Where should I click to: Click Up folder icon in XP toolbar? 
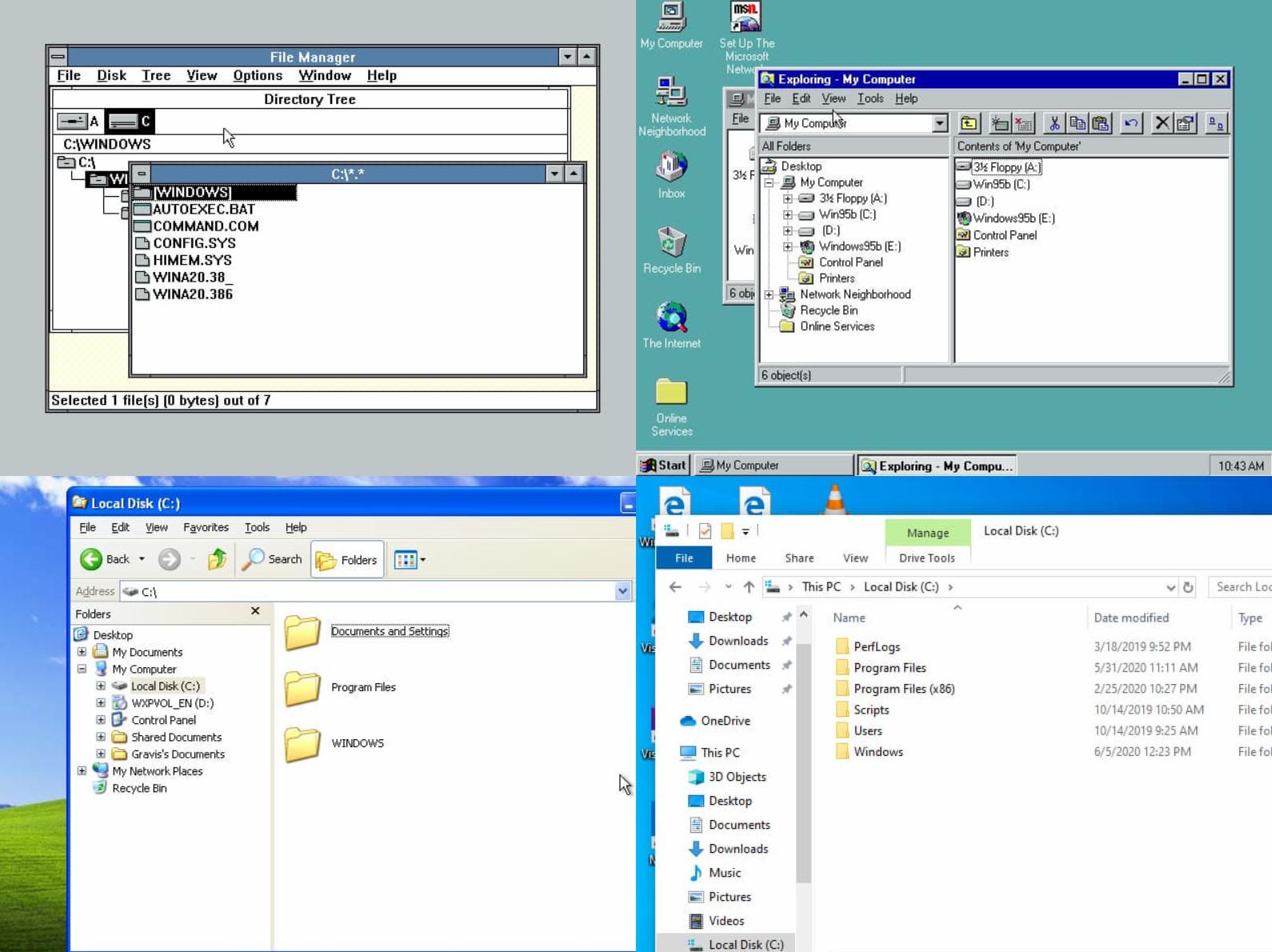tap(217, 559)
